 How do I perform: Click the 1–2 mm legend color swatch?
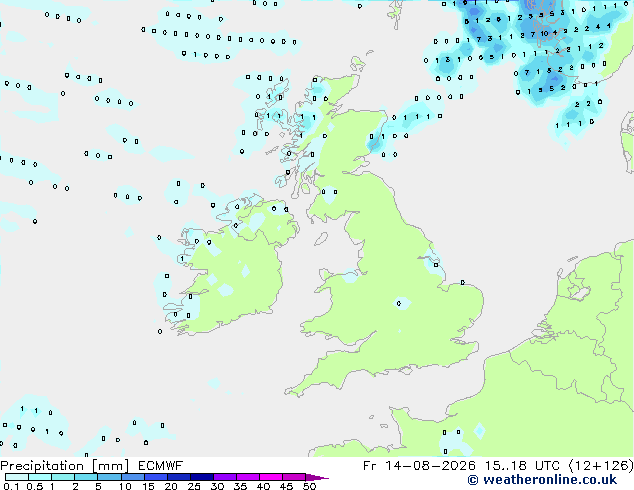click(63, 477)
